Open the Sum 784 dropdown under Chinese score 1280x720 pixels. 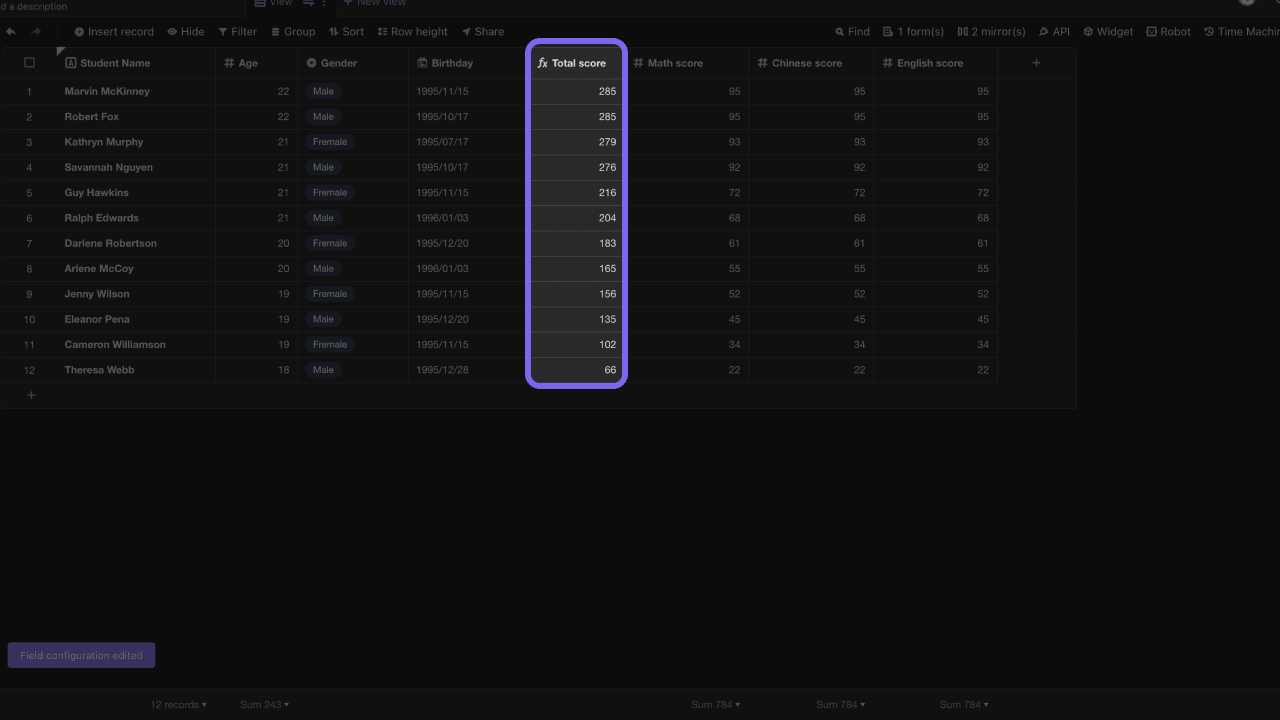[x=840, y=705]
